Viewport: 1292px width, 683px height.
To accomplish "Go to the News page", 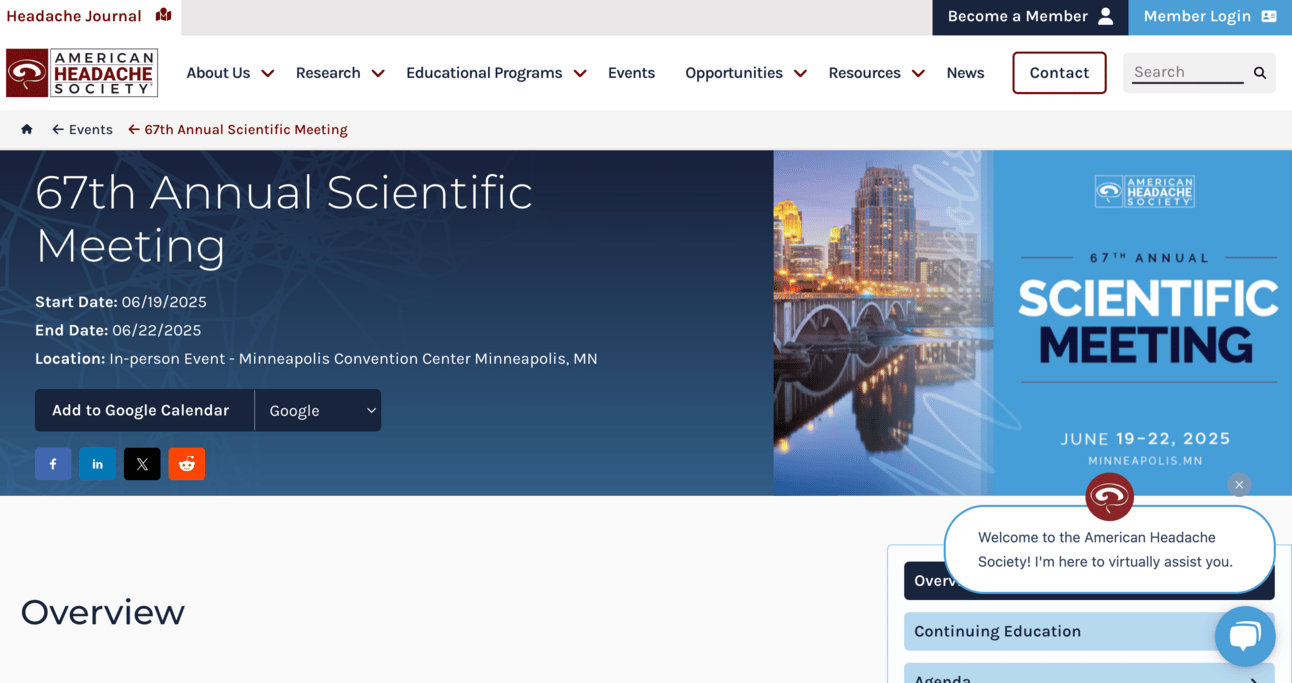I will [965, 73].
